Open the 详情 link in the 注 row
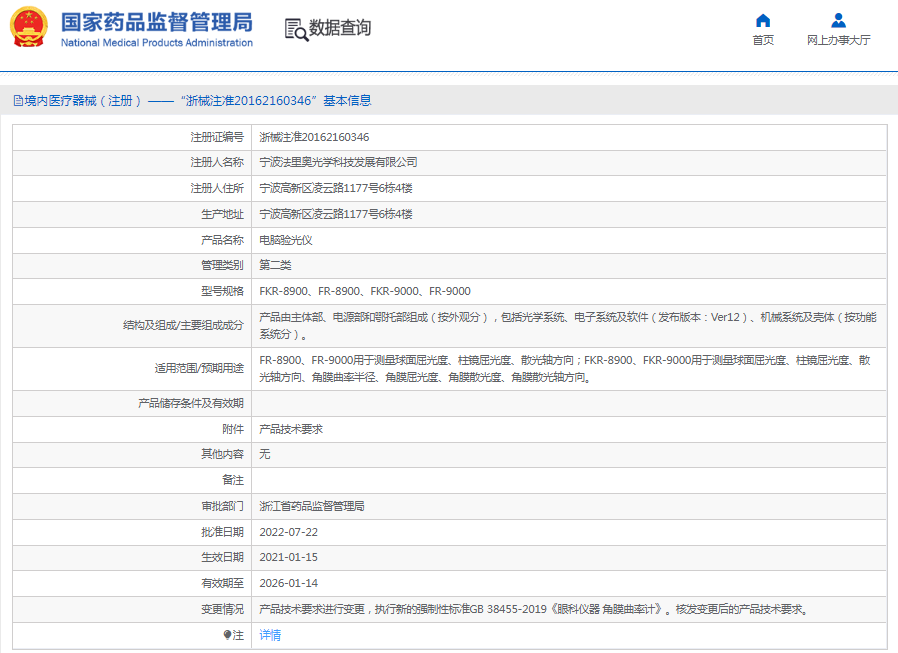 pos(270,635)
